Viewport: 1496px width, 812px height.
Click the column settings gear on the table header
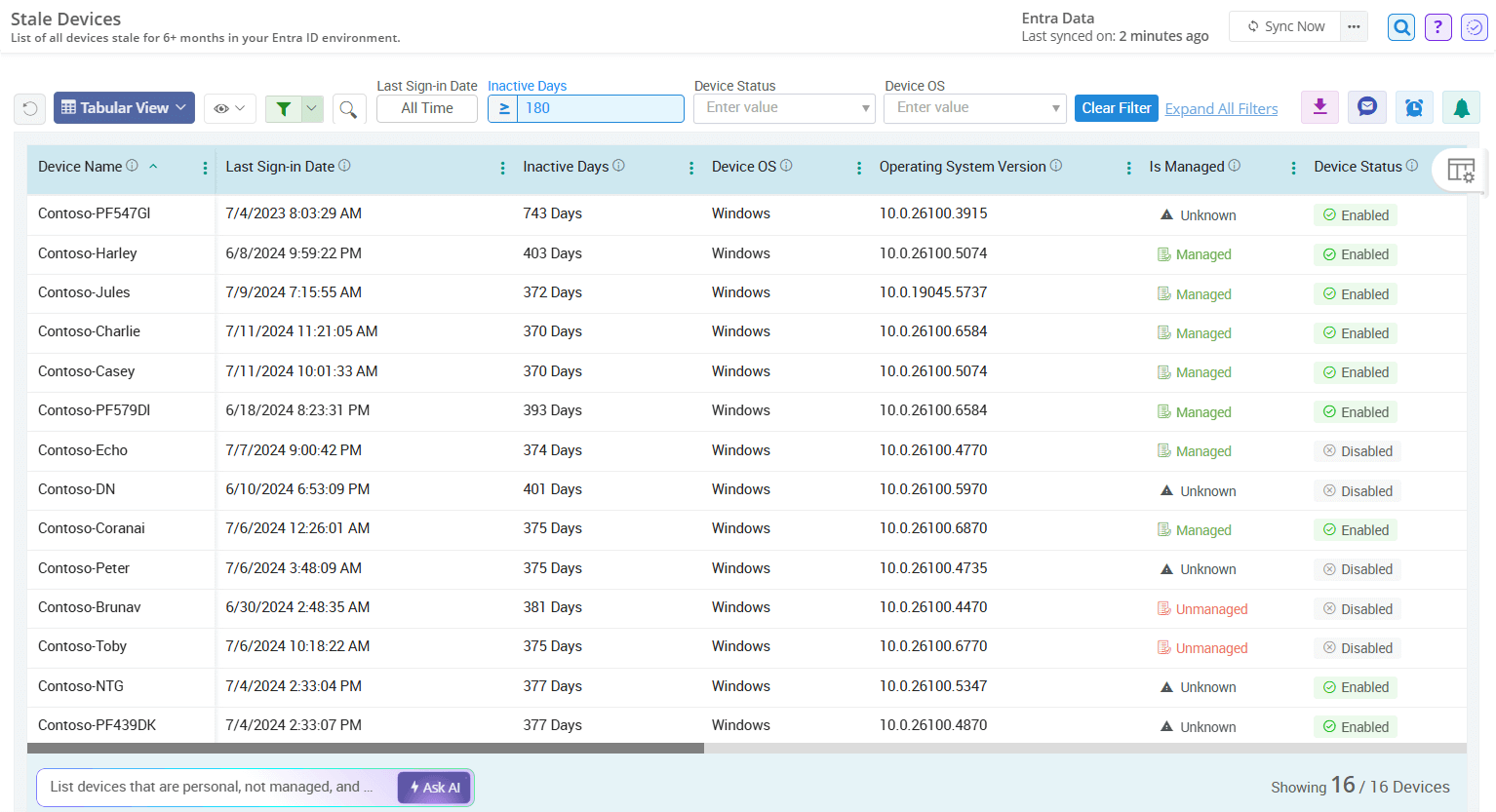tap(1461, 170)
